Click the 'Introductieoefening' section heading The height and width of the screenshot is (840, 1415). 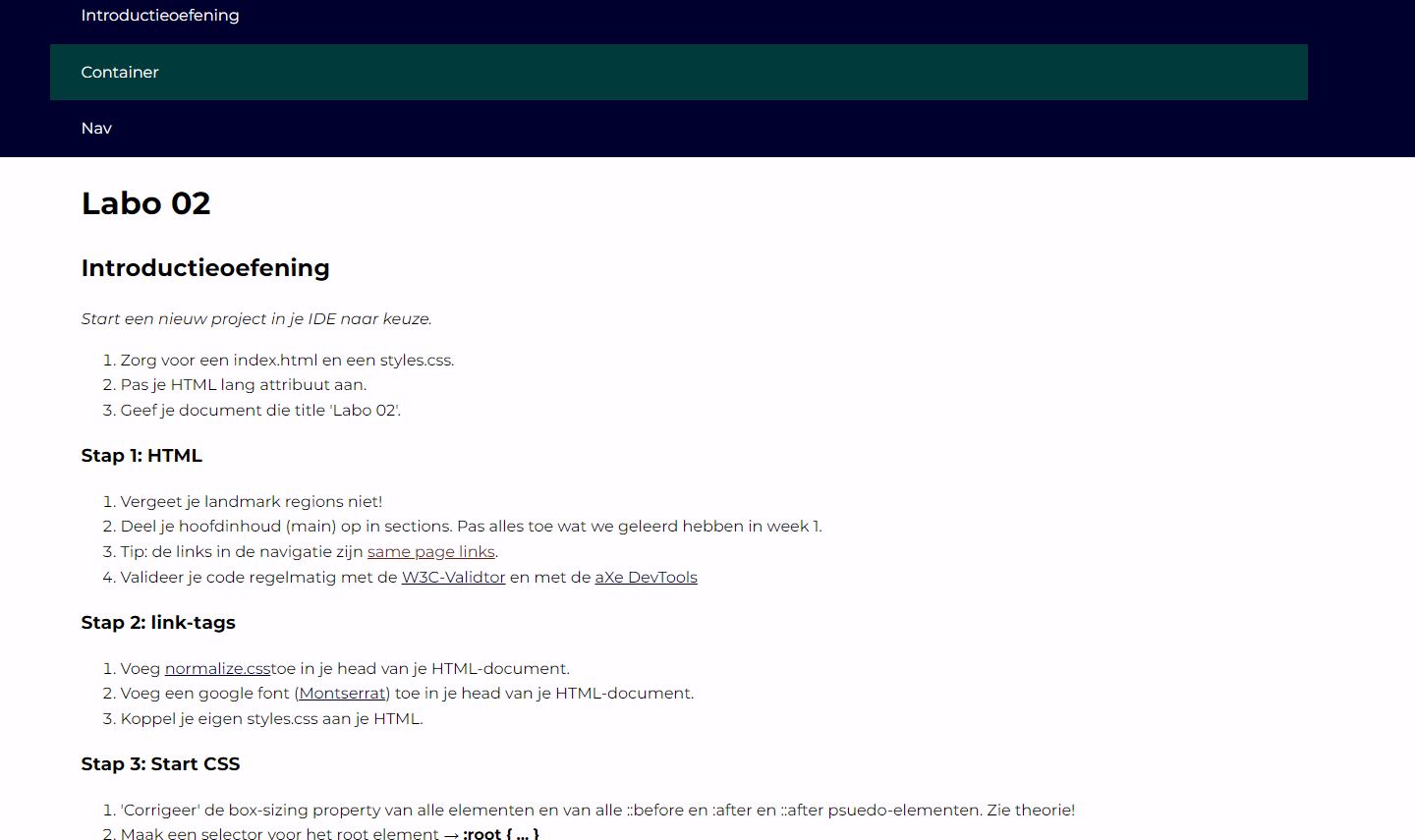[x=205, y=268]
